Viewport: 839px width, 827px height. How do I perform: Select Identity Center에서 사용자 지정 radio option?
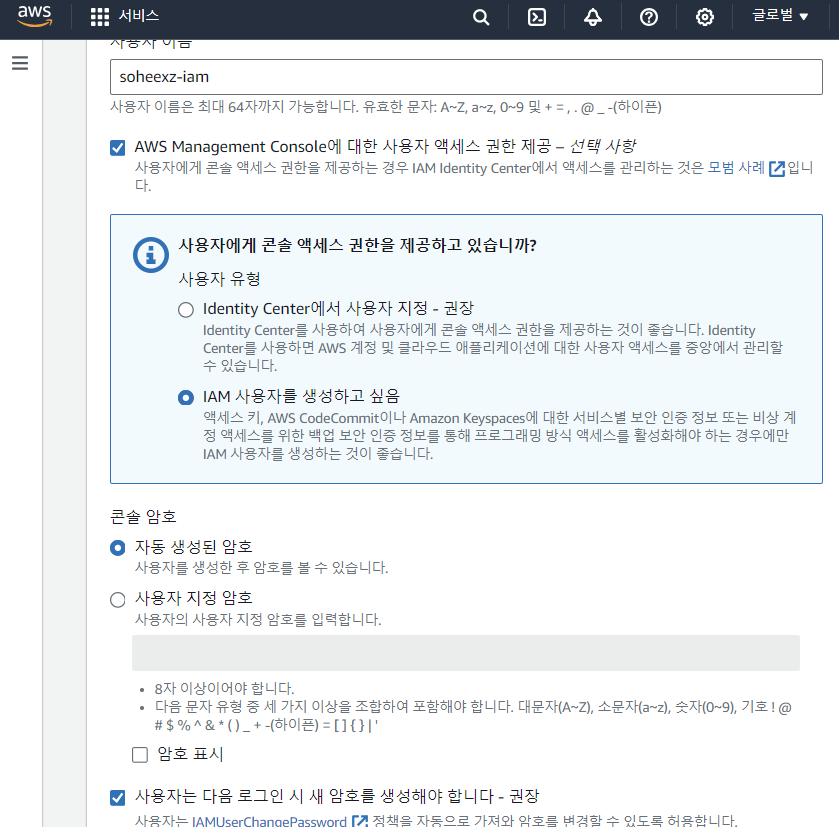[186, 310]
